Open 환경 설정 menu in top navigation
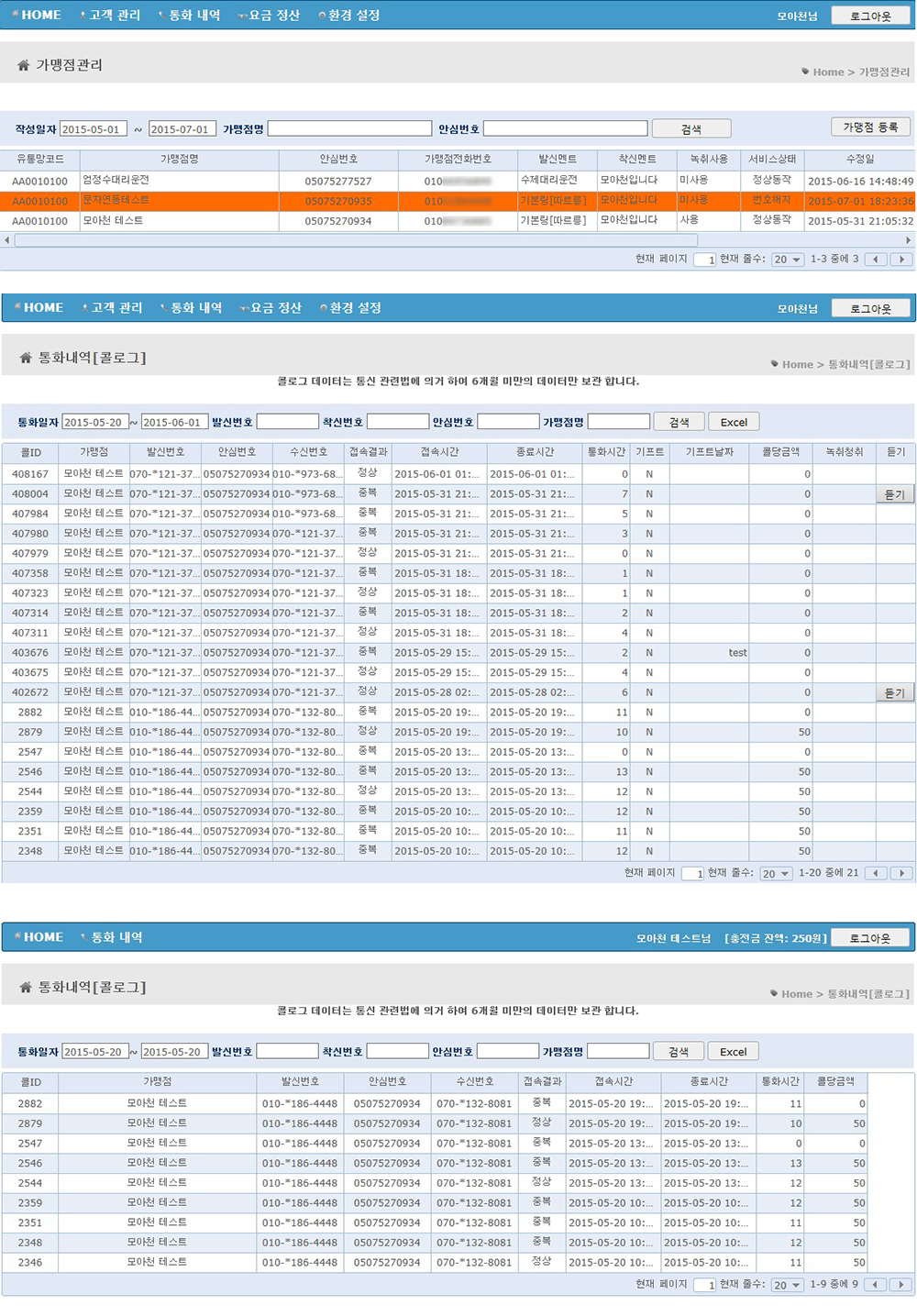The height and width of the screenshot is (1316, 917). point(349,15)
